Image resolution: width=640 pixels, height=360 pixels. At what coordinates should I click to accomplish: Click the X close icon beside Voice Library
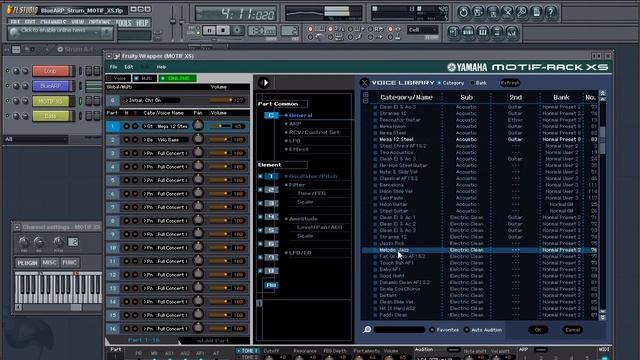point(364,83)
